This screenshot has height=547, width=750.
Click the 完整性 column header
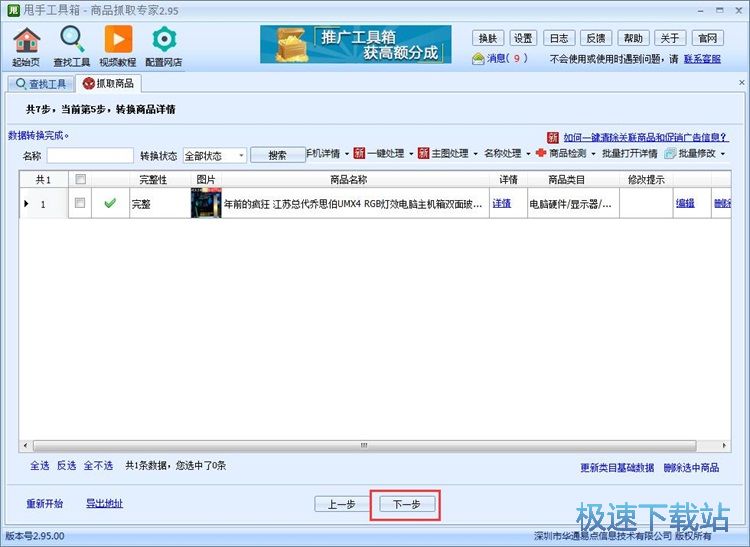coord(153,179)
